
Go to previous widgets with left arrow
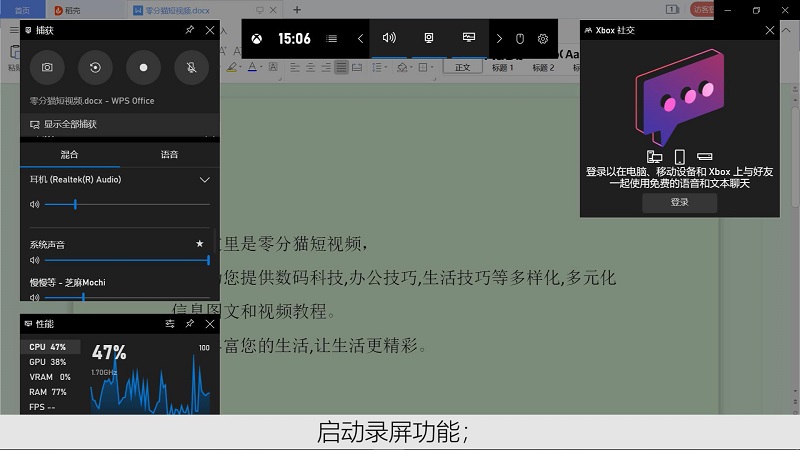tap(360, 39)
